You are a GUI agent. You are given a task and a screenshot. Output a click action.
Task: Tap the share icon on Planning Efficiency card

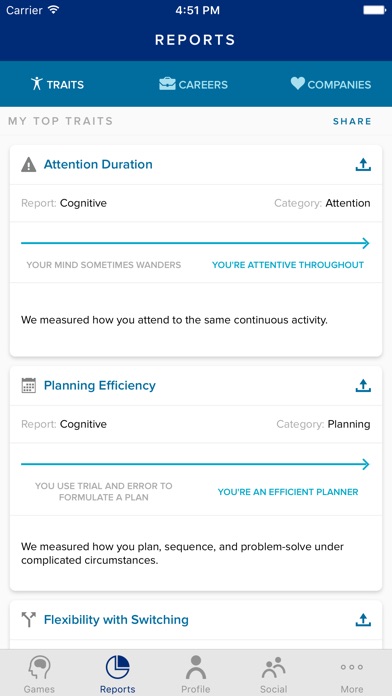[x=363, y=385]
